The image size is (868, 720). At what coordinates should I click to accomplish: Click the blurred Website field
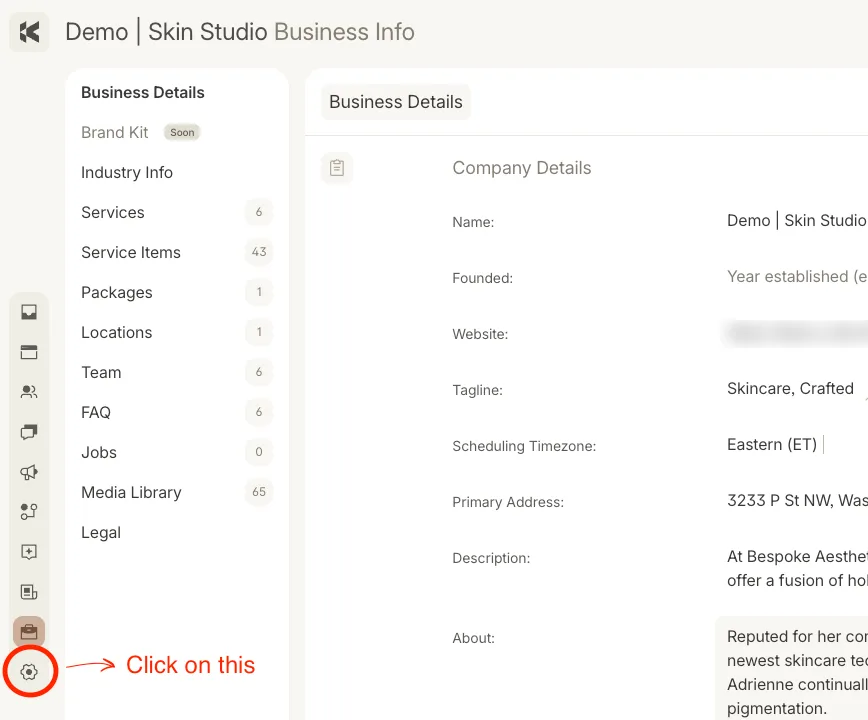coord(795,333)
